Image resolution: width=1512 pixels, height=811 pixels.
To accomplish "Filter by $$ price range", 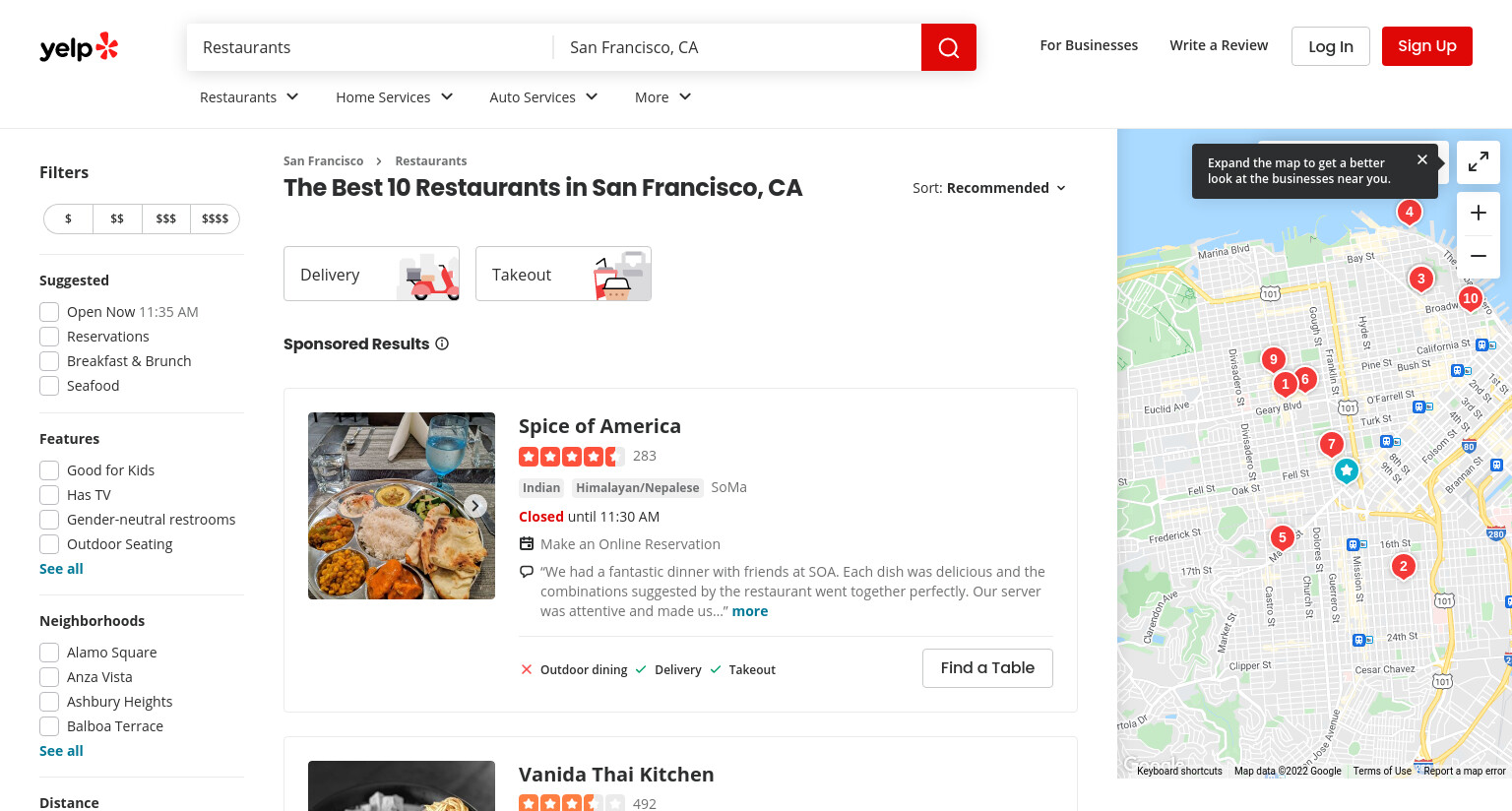I will (x=117, y=218).
